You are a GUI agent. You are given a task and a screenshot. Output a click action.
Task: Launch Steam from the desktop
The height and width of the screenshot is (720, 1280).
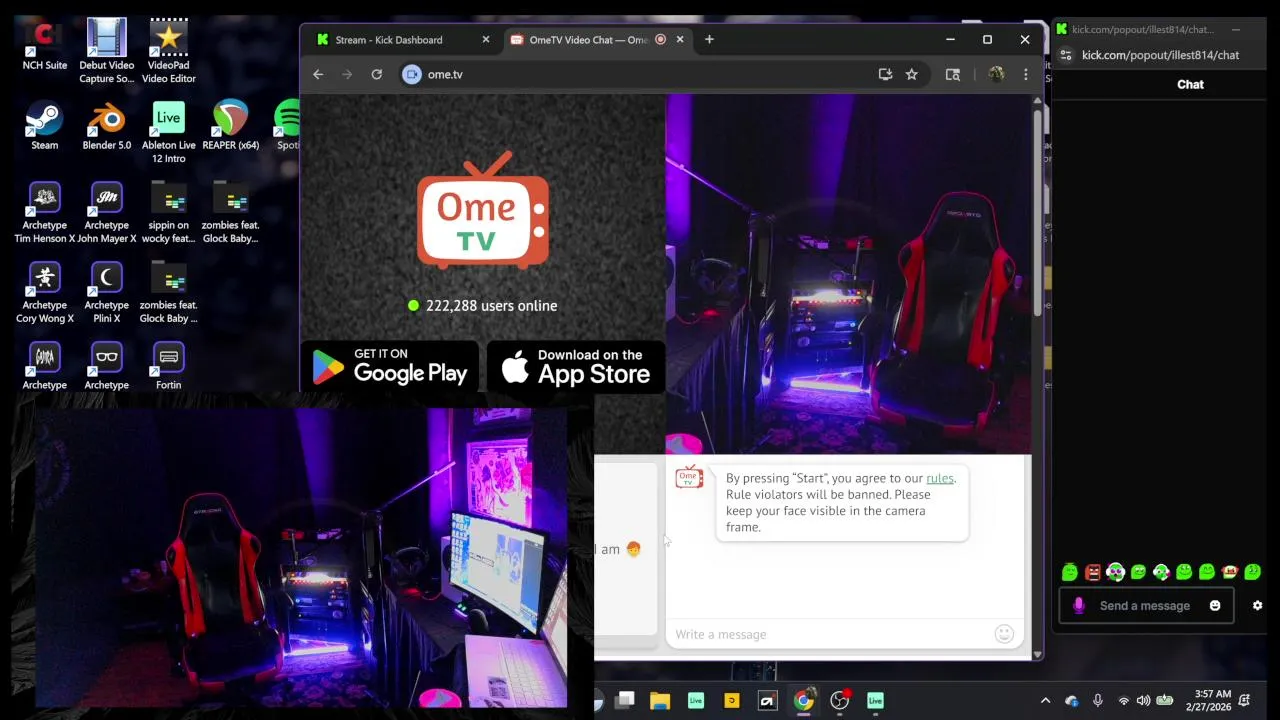coord(45,126)
